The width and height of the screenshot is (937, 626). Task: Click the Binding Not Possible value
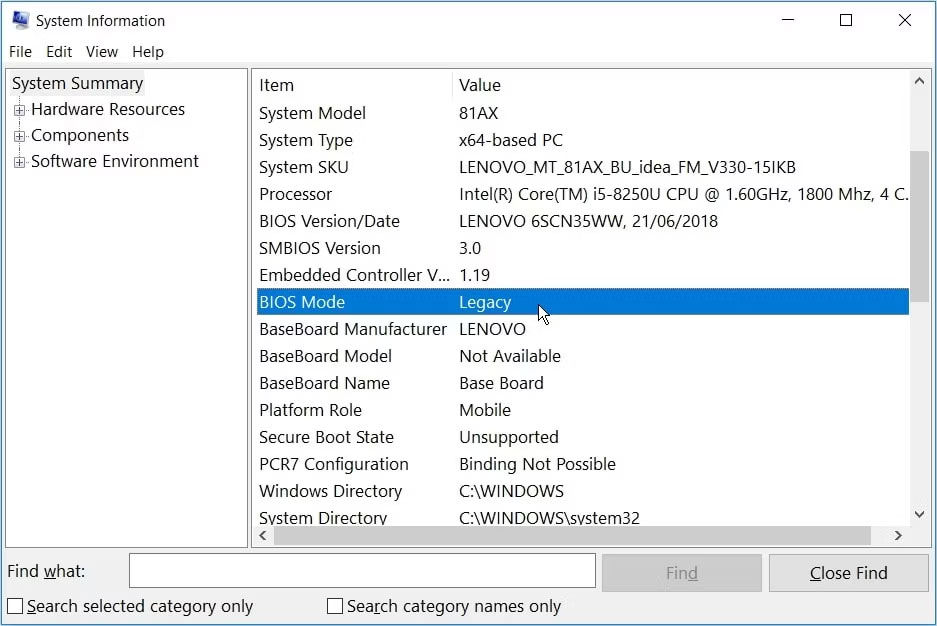(x=537, y=464)
